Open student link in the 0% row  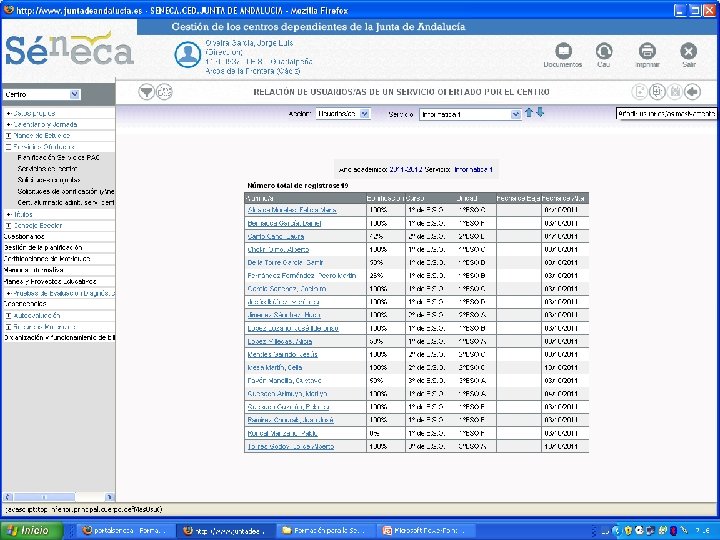point(282,433)
